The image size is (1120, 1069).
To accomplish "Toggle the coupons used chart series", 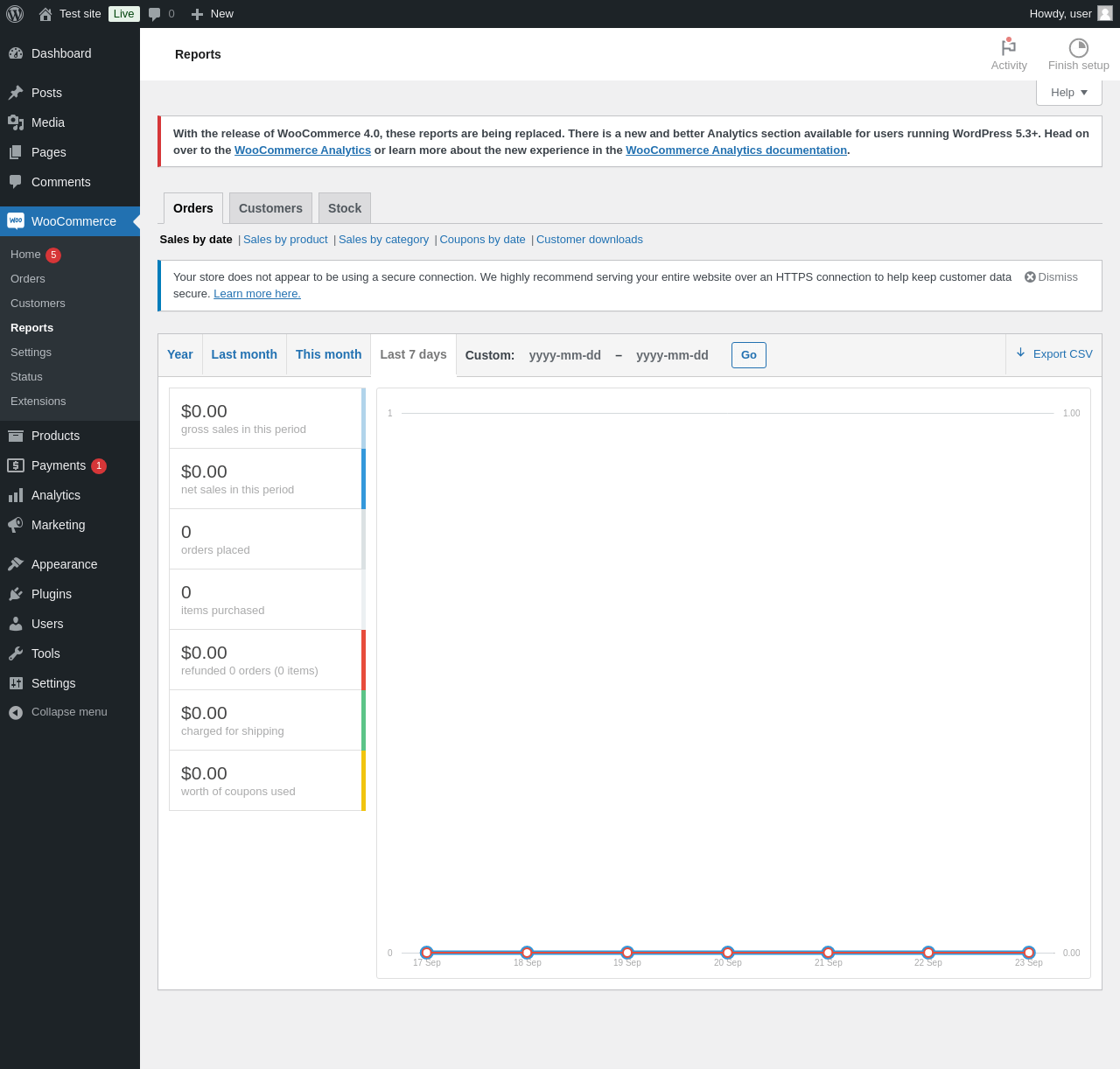I will pos(267,780).
